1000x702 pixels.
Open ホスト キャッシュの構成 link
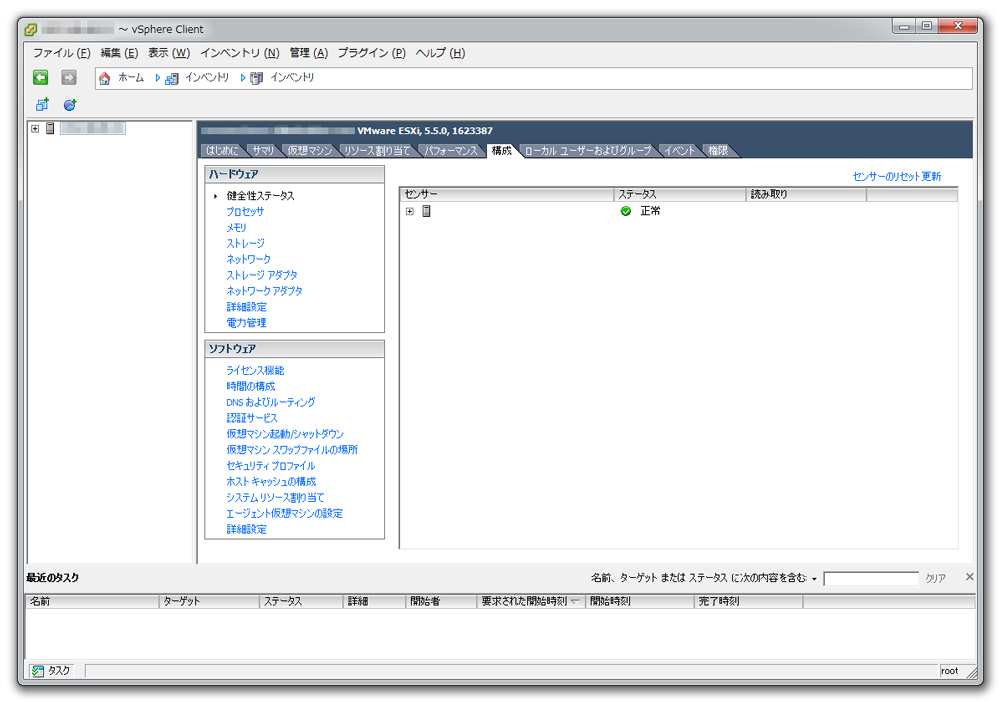pos(271,481)
